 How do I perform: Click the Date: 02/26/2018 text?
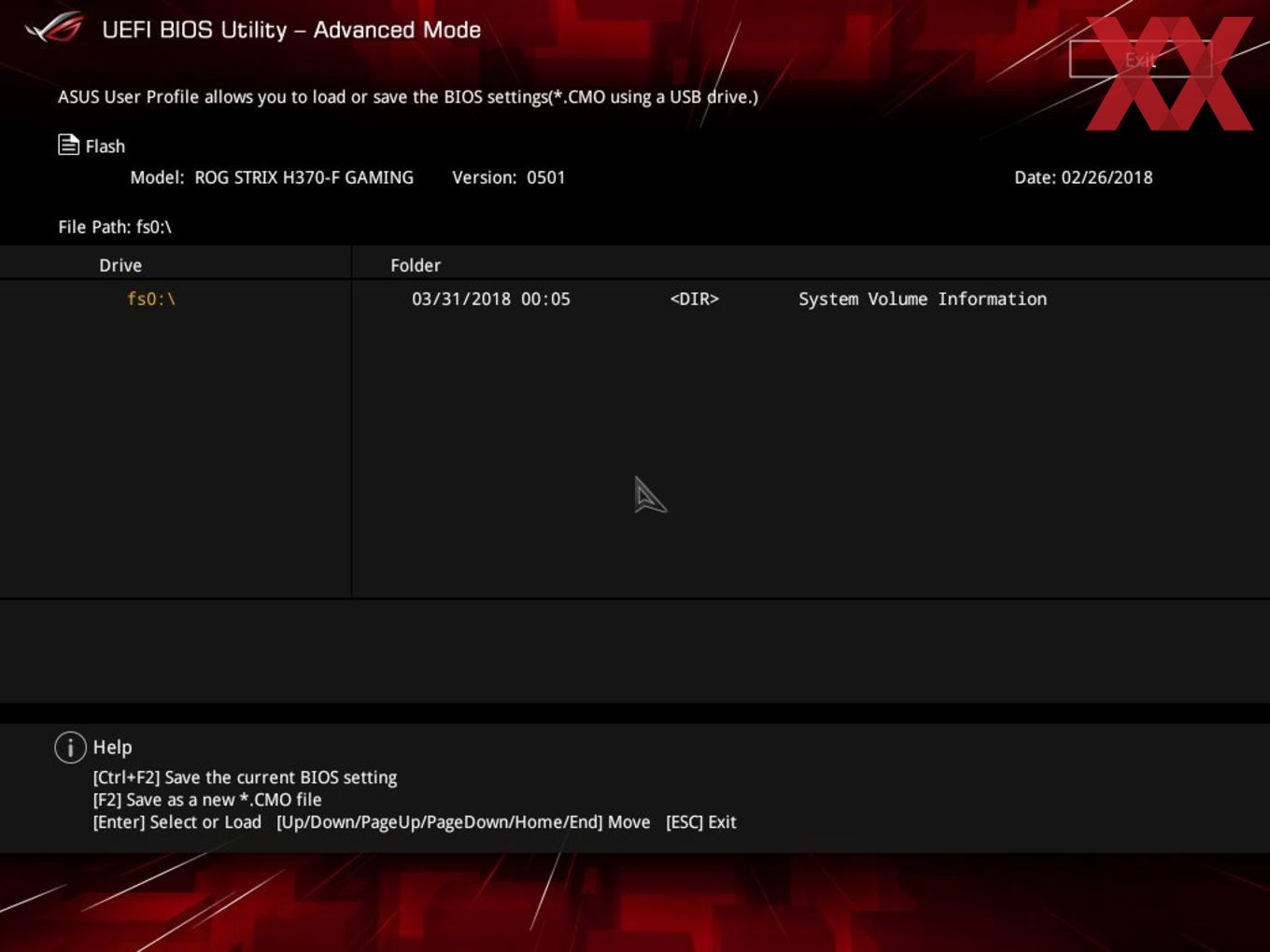[1083, 177]
